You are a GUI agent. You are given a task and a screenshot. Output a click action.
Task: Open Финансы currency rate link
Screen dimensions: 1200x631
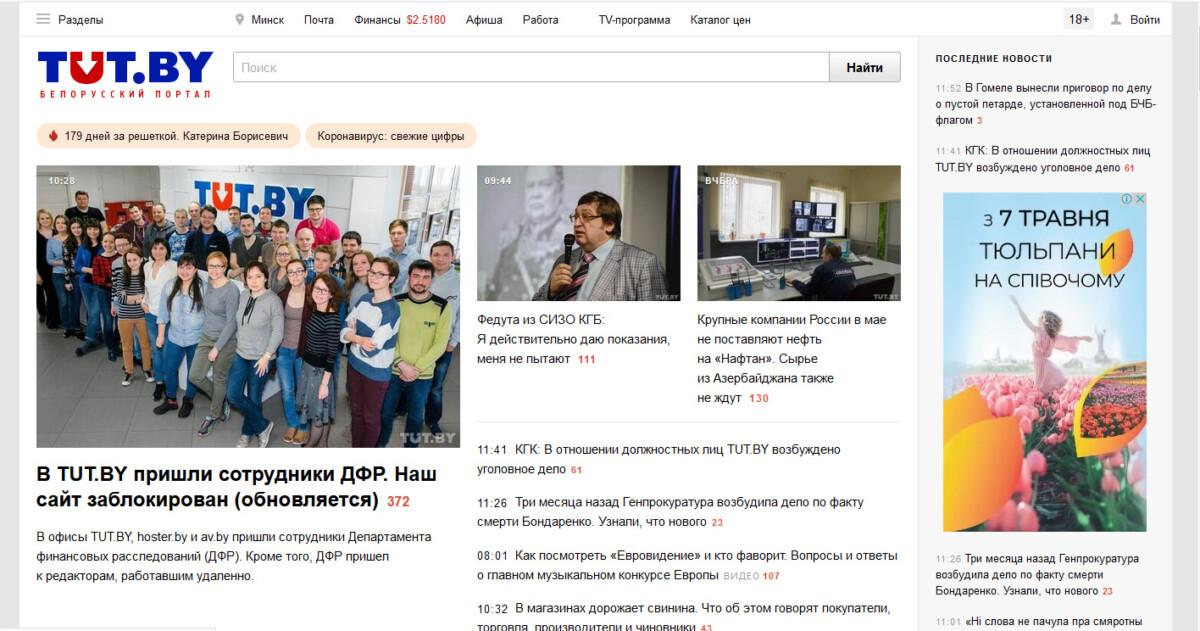(x=400, y=20)
